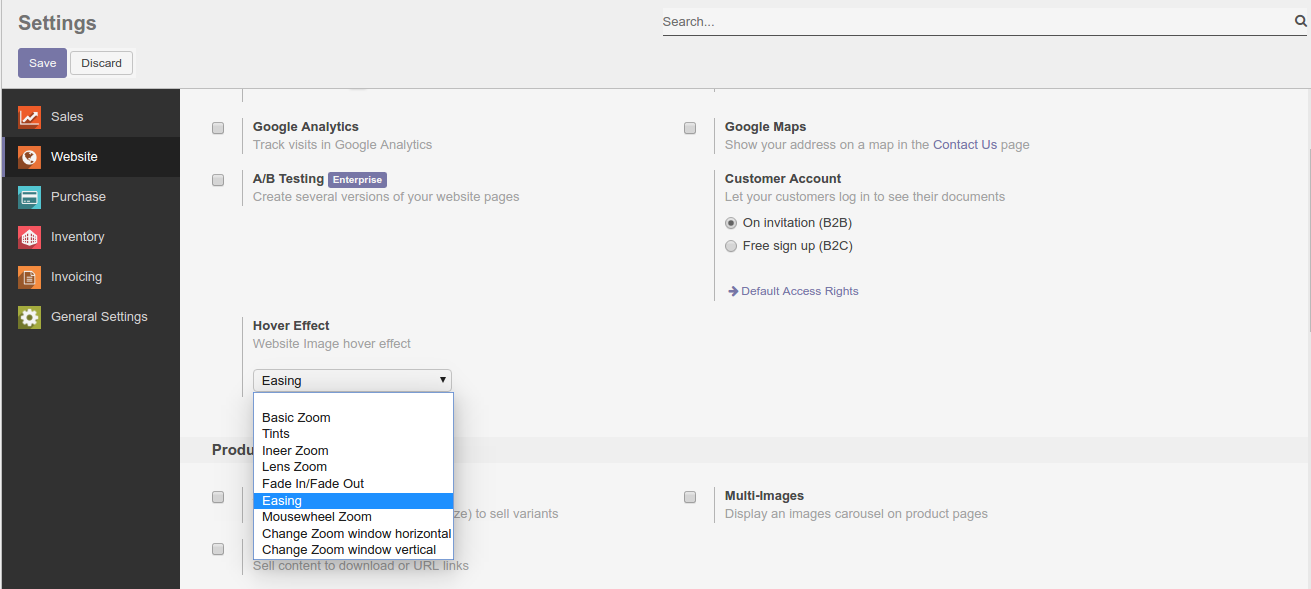
Task: Click the Inventory box icon
Action: (29, 237)
